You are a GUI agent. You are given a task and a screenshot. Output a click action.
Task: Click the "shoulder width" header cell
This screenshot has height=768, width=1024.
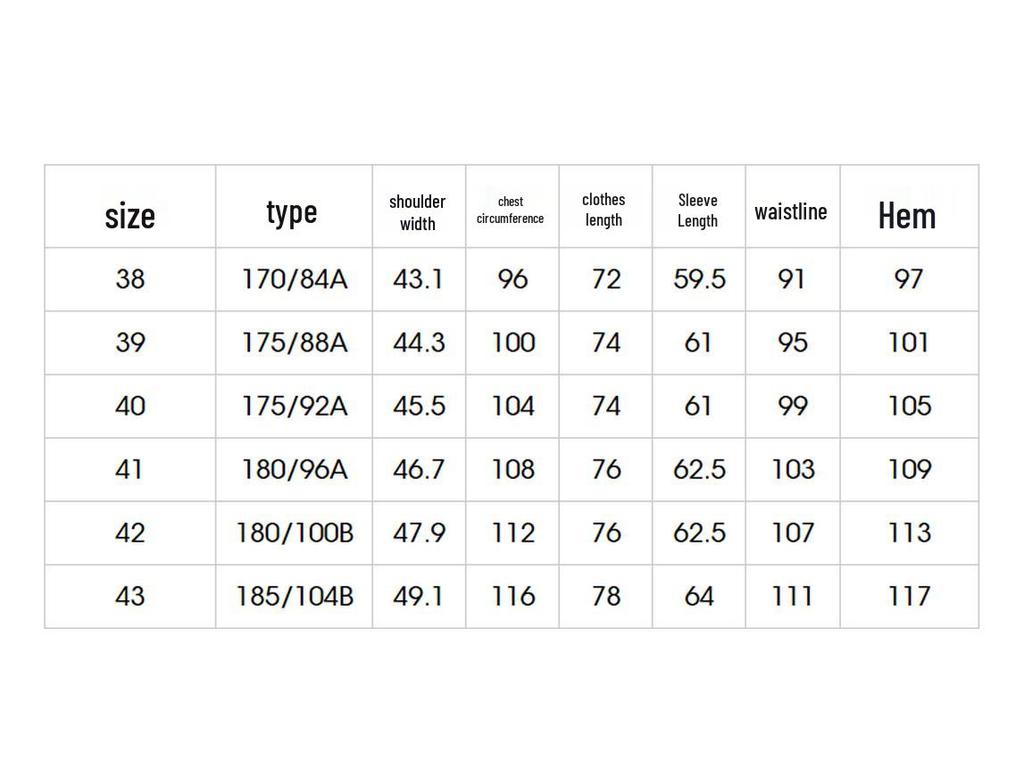[418, 213]
